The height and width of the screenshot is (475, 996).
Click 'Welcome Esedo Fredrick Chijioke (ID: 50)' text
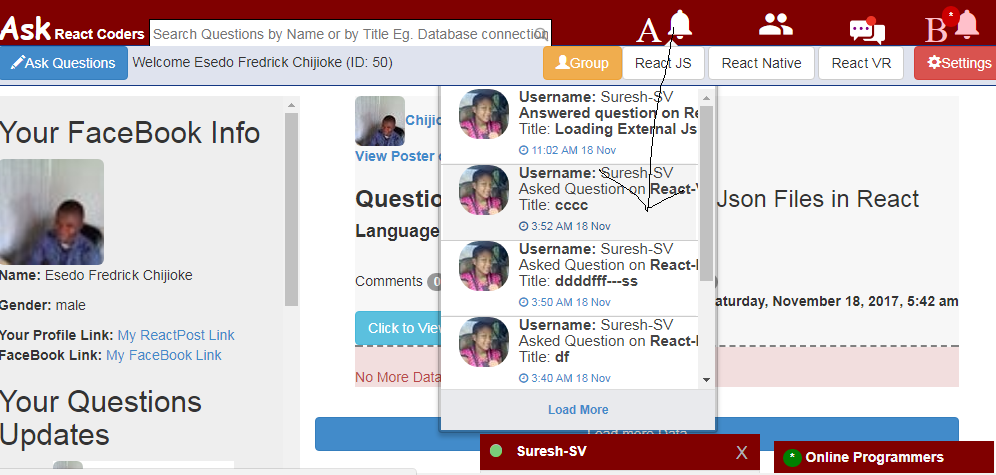click(x=262, y=62)
